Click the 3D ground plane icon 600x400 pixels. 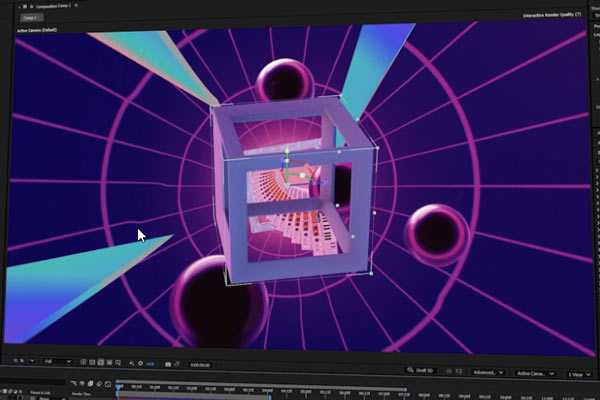[449, 371]
